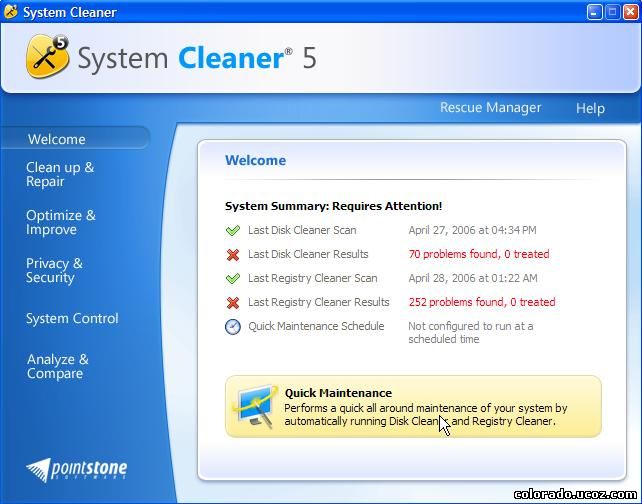Open the Help menu
The height and width of the screenshot is (504, 642).
[590, 108]
